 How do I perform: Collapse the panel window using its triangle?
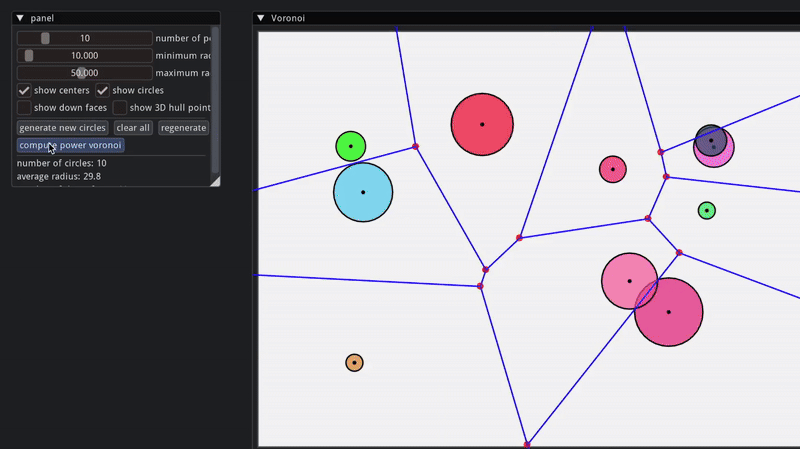pyautogui.click(x=20, y=18)
